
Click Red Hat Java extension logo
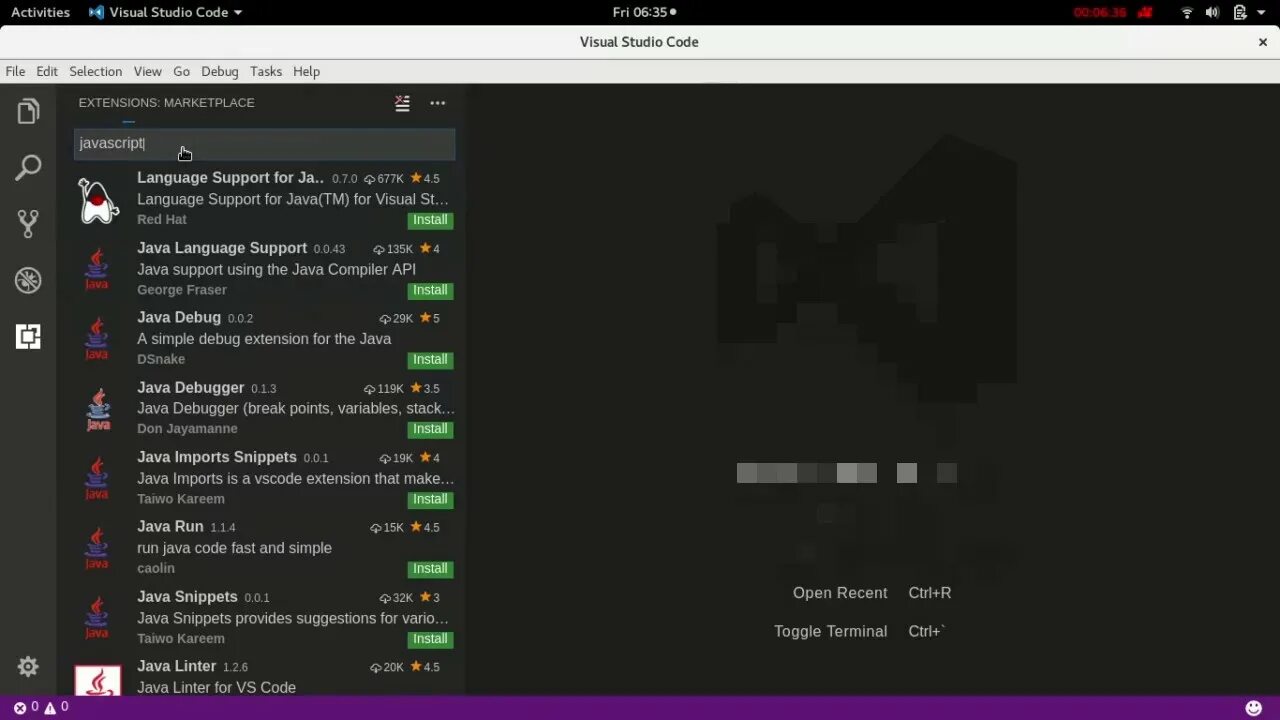(98, 200)
